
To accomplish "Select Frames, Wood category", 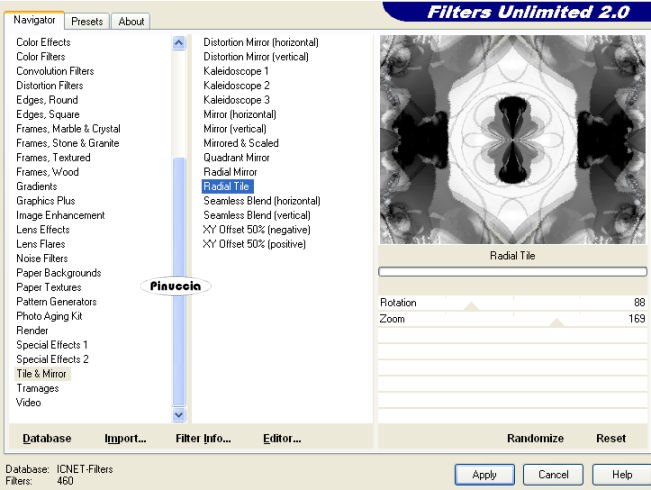I will pos(47,172).
